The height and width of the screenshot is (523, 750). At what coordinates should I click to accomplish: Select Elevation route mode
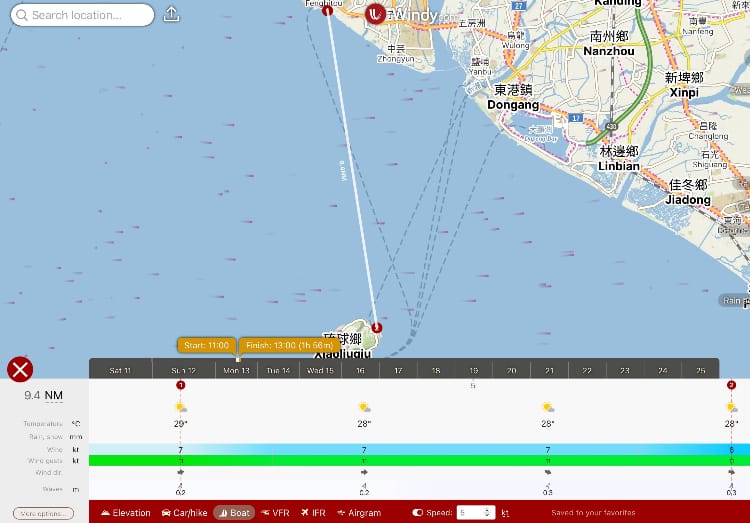[125, 512]
